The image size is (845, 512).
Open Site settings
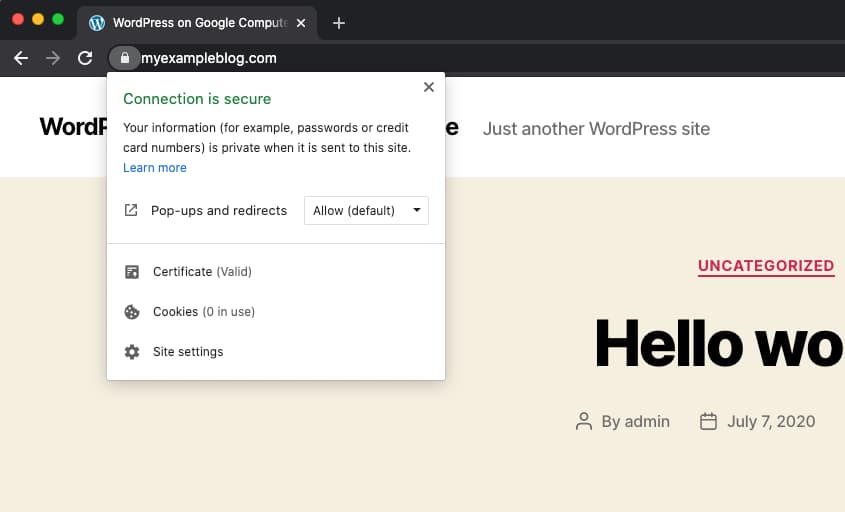click(188, 351)
